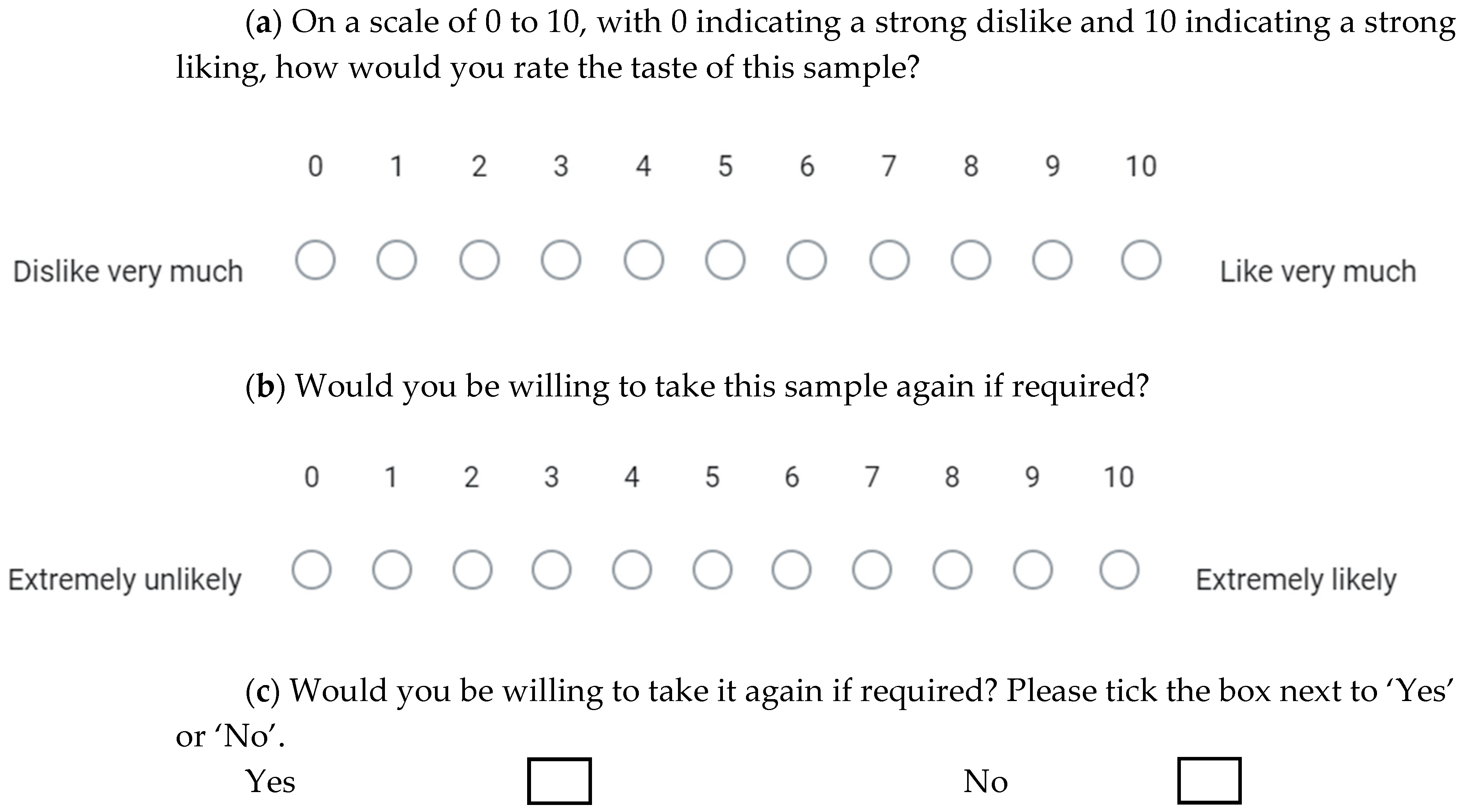The image size is (1463, 812).
Task: Click the 'Extremely unlikely' label
Action: (125, 580)
